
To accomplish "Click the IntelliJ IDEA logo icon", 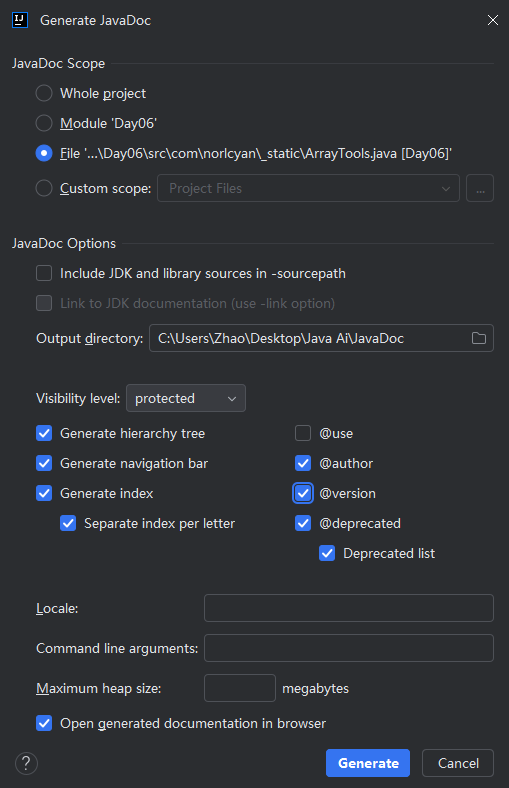I will 20,20.
